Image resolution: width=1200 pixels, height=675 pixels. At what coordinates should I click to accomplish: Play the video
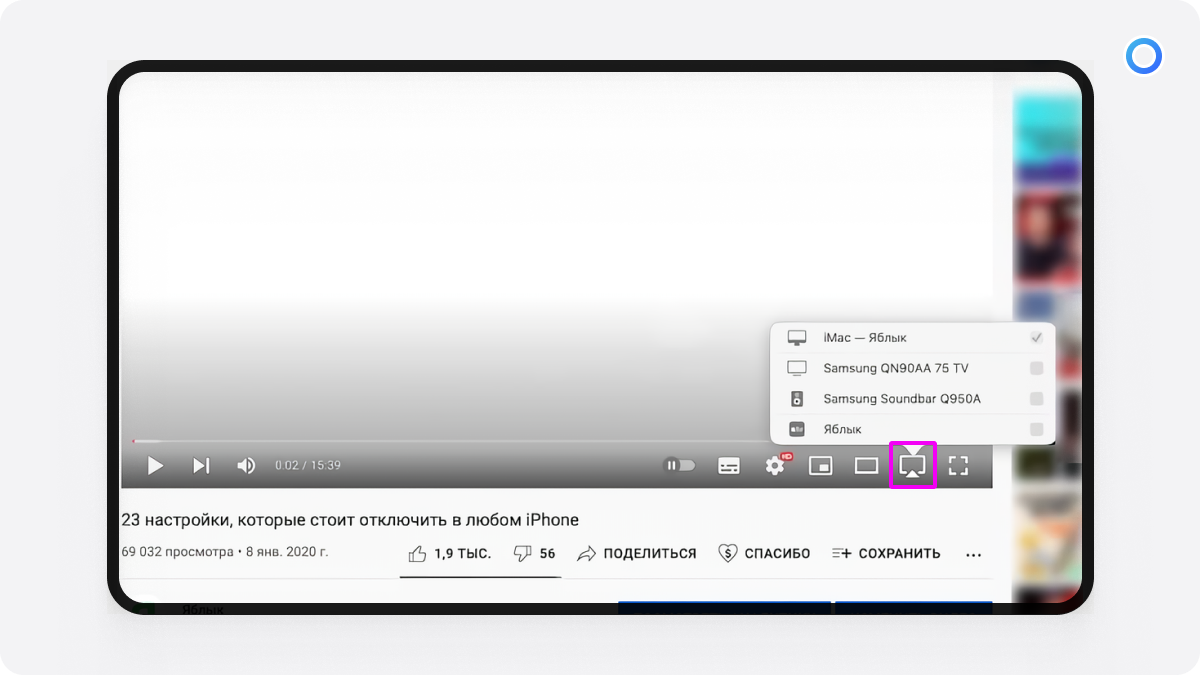point(155,466)
